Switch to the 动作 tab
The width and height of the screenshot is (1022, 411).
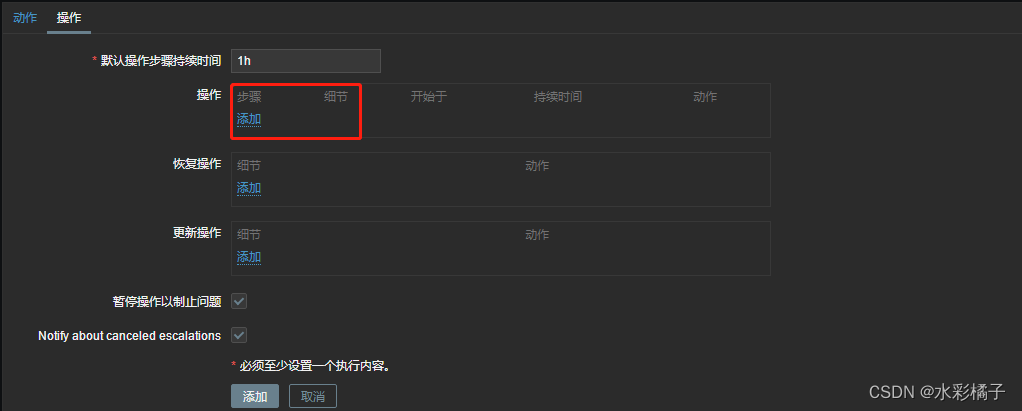click(25, 18)
